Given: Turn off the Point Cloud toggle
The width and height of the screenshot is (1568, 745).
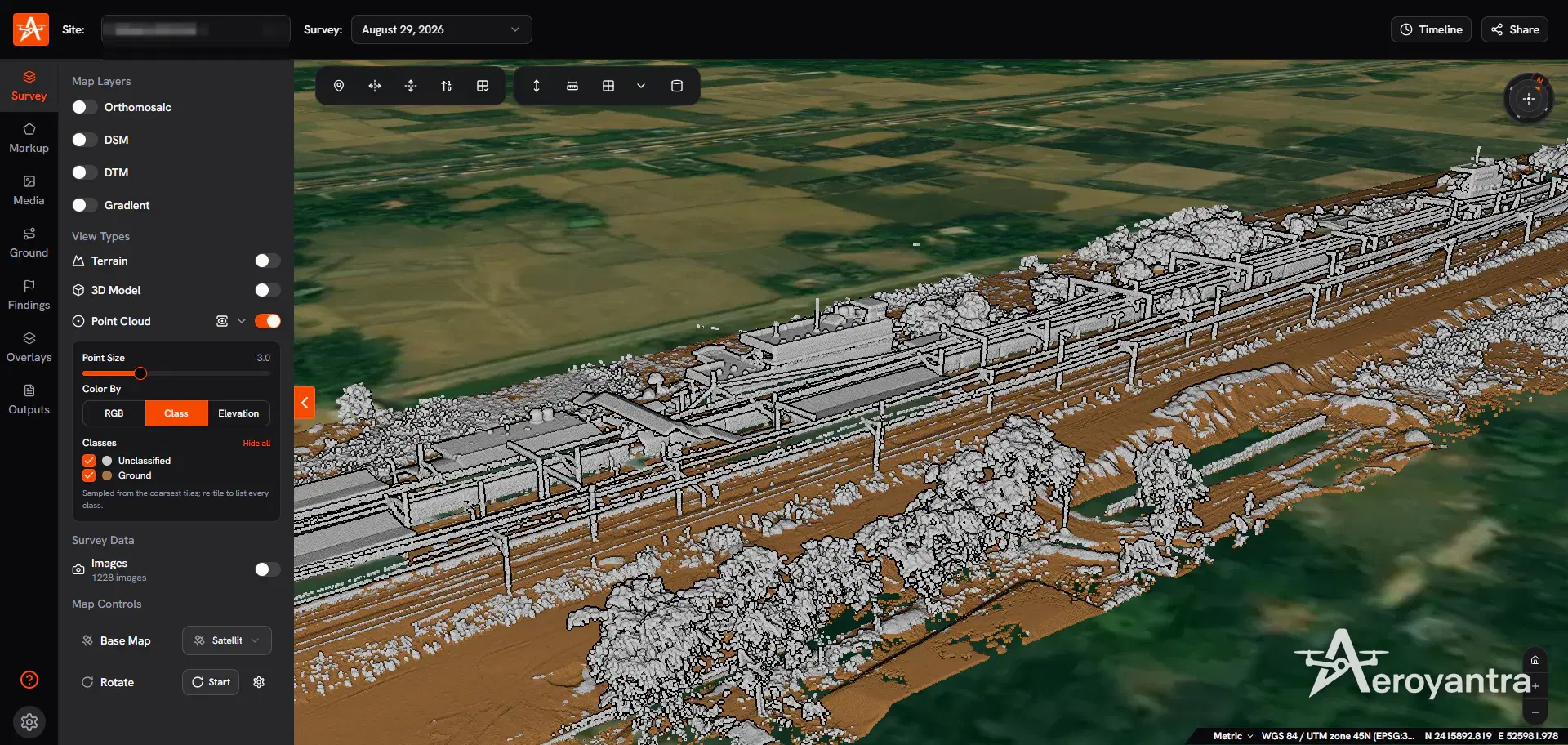Looking at the screenshot, I should coord(268,321).
